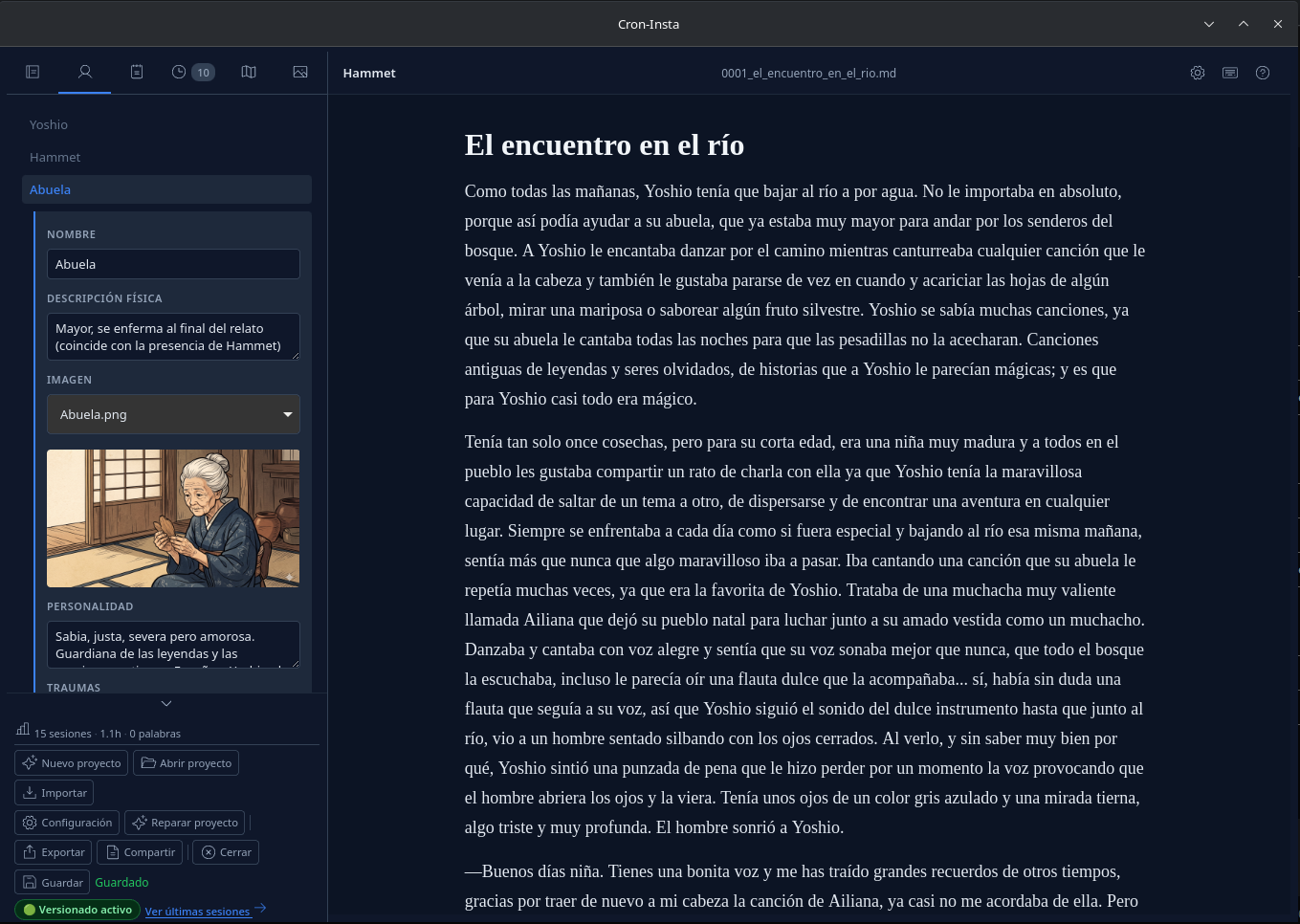Image resolution: width=1300 pixels, height=924 pixels.
Task: Click the sessions stats text 15 sesiones
Action: [63, 734]
